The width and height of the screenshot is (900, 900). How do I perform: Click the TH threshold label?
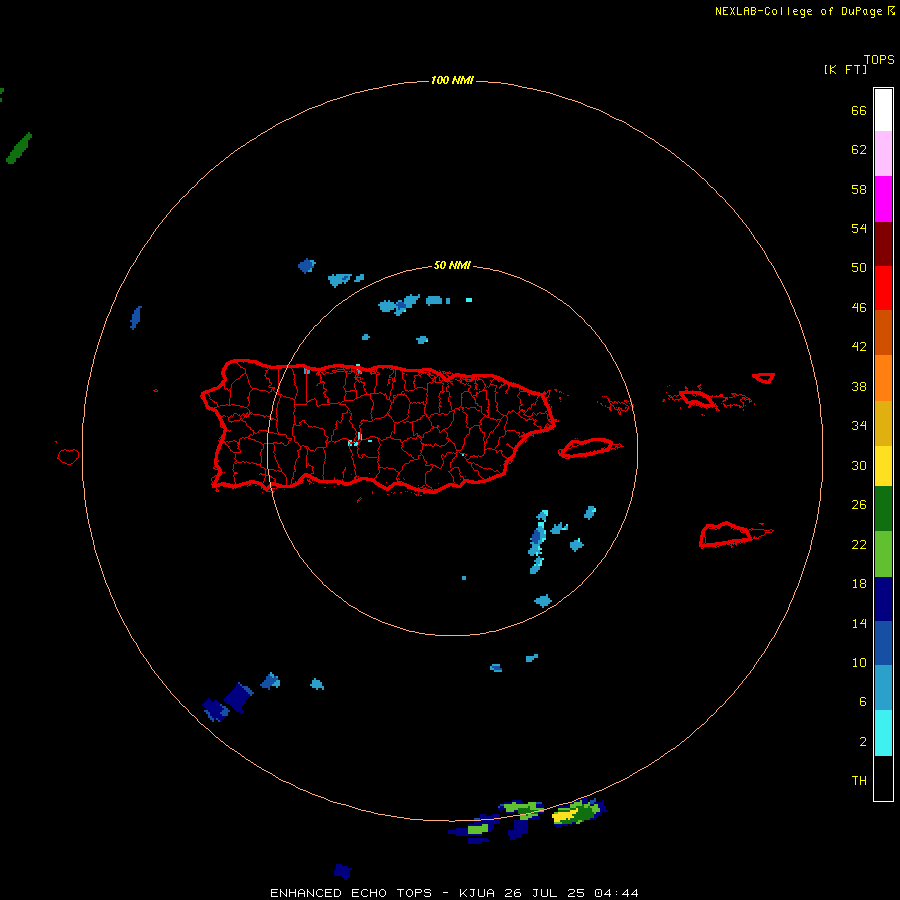859,781
